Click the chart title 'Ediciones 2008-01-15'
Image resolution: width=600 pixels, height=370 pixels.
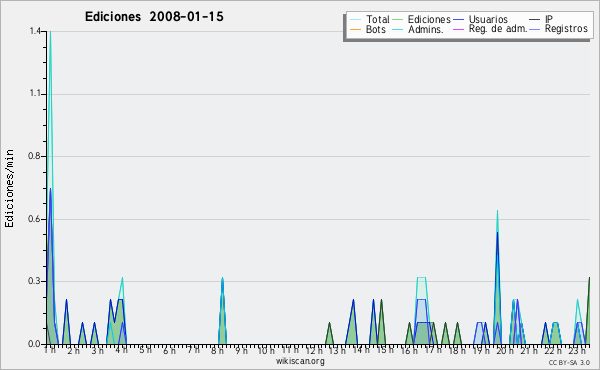tap(154, 17)
